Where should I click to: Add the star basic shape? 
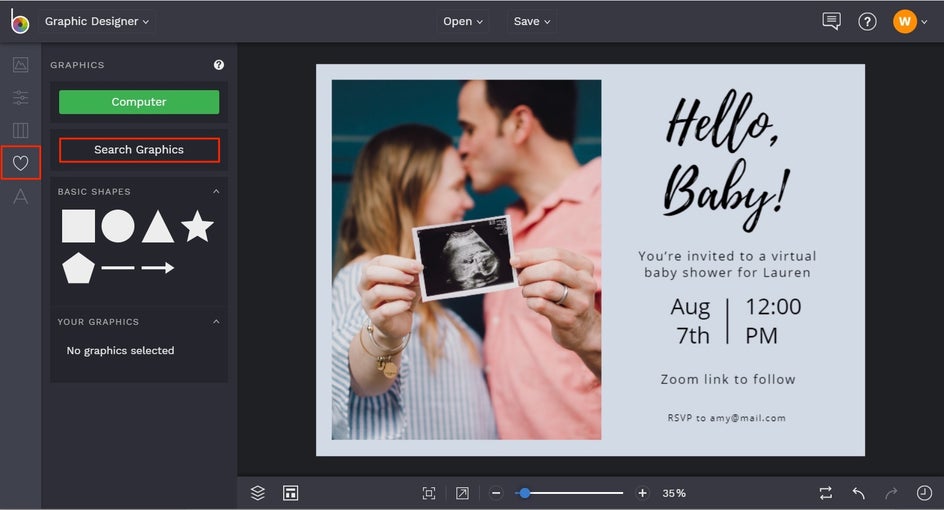coord(197,227)
